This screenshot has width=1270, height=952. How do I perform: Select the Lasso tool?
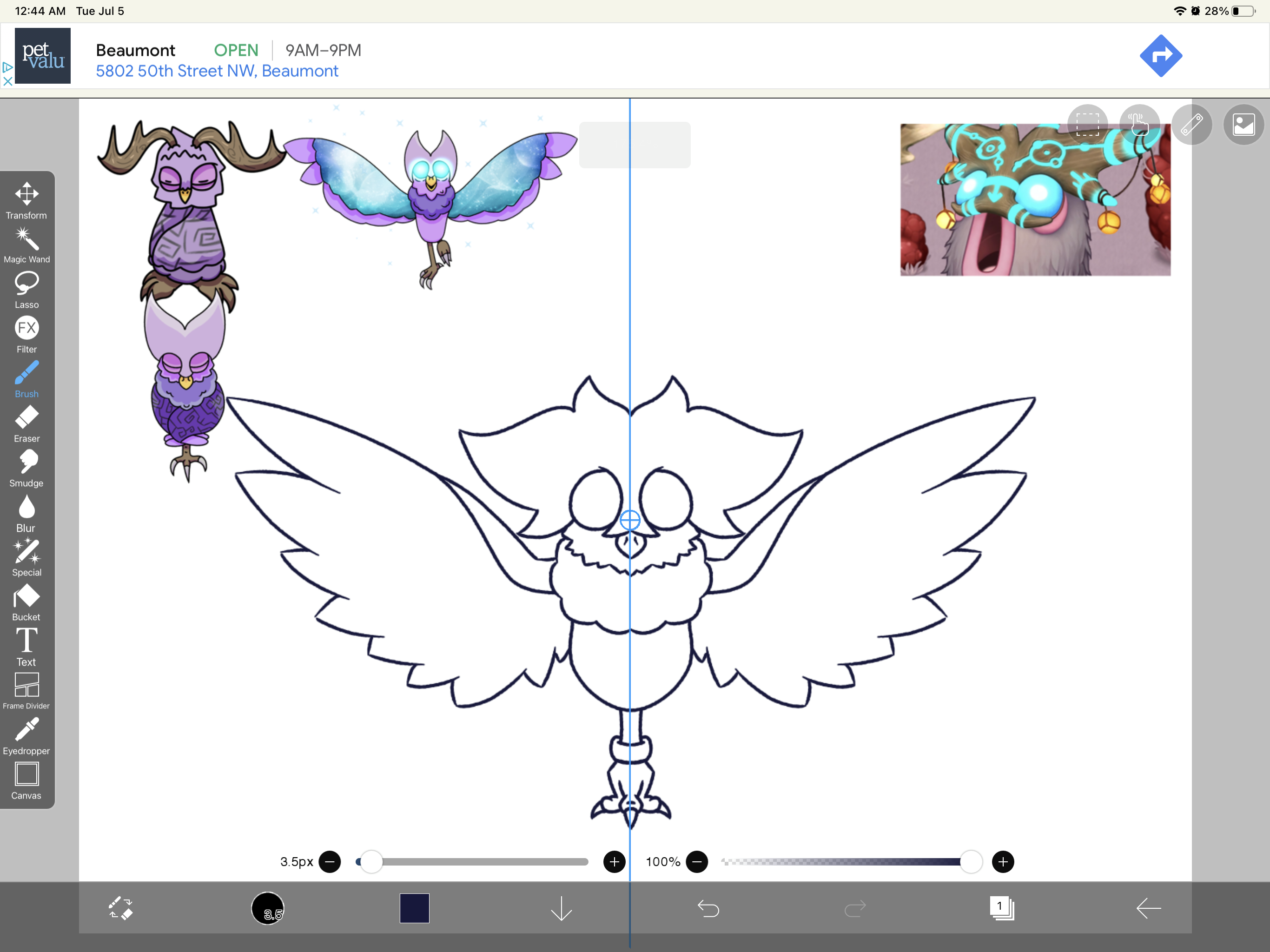click(26, 290)
